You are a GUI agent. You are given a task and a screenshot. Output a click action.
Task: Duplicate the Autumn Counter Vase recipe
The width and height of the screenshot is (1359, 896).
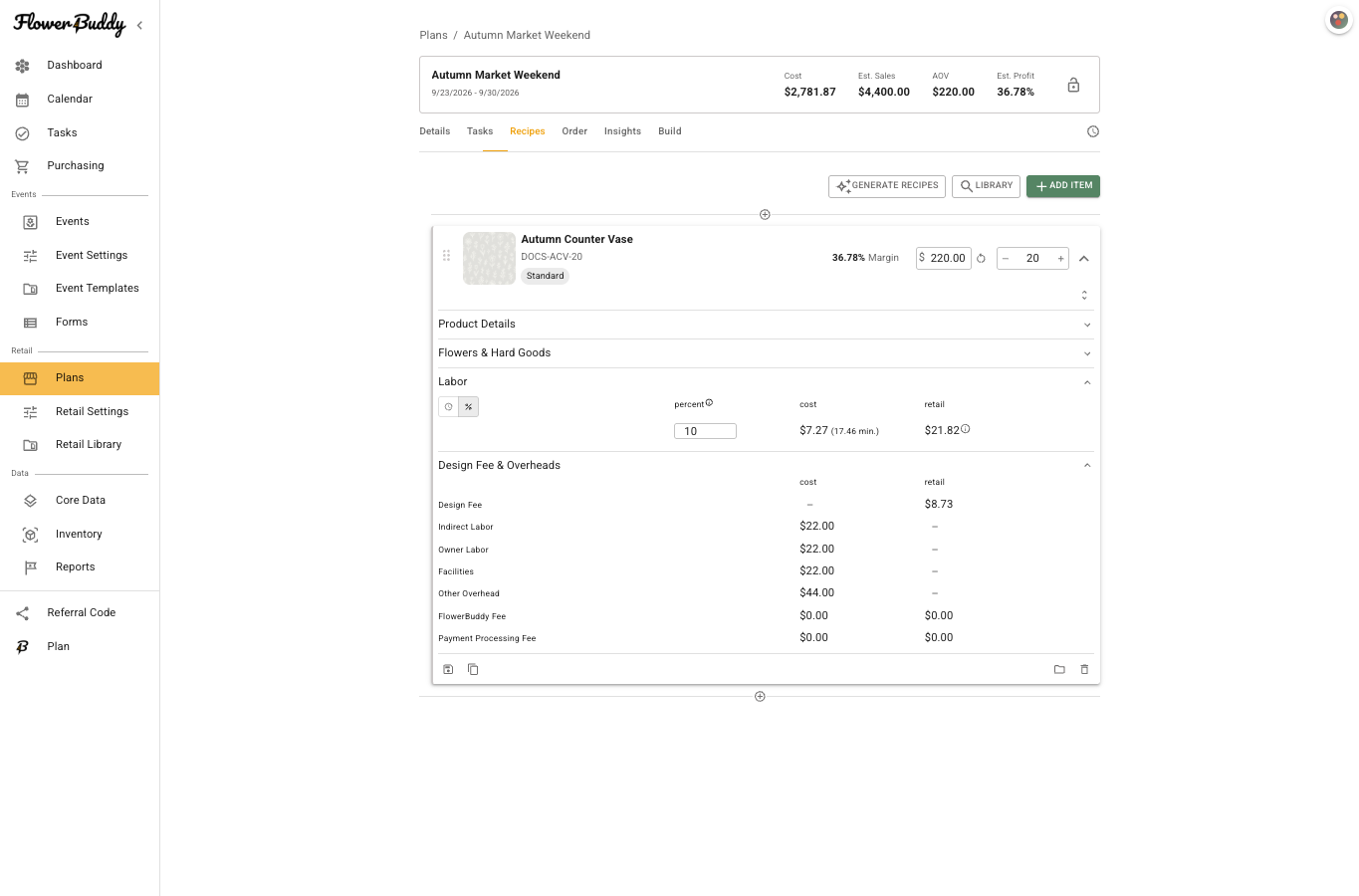coord(473,669)
